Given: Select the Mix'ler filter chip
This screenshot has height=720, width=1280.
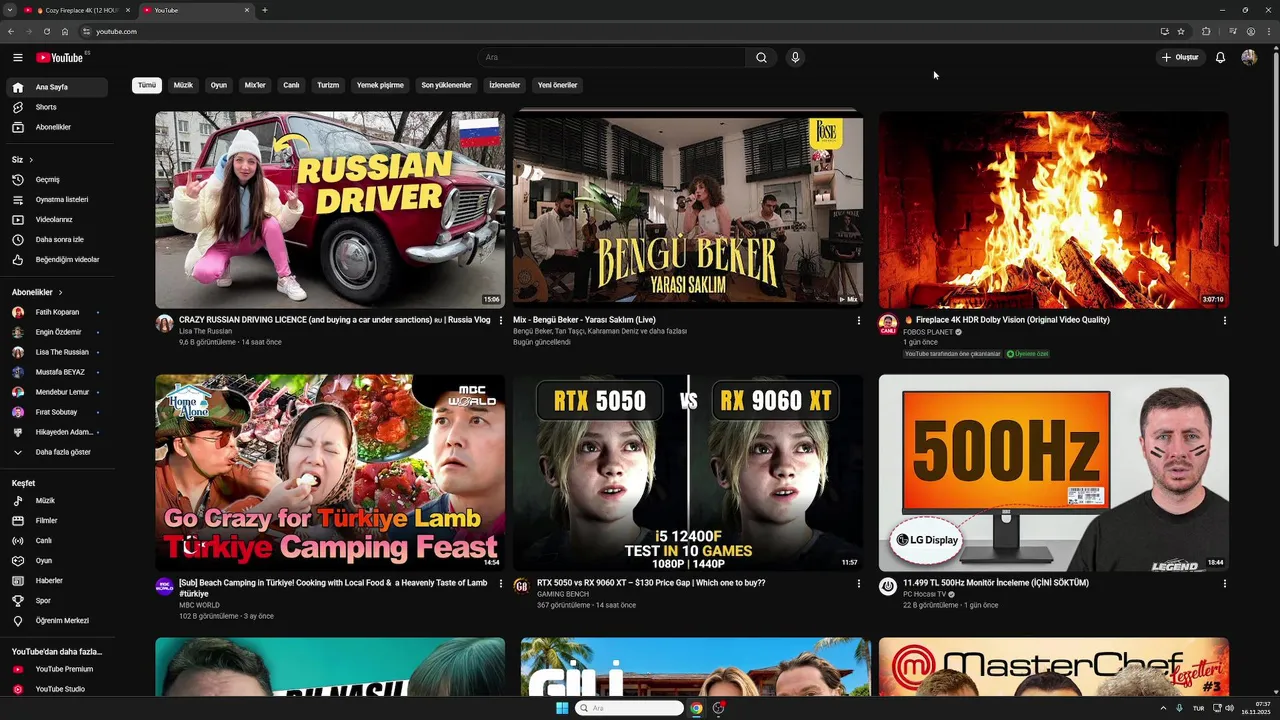Looking at the screenshot, I should (x=255, y=85).
